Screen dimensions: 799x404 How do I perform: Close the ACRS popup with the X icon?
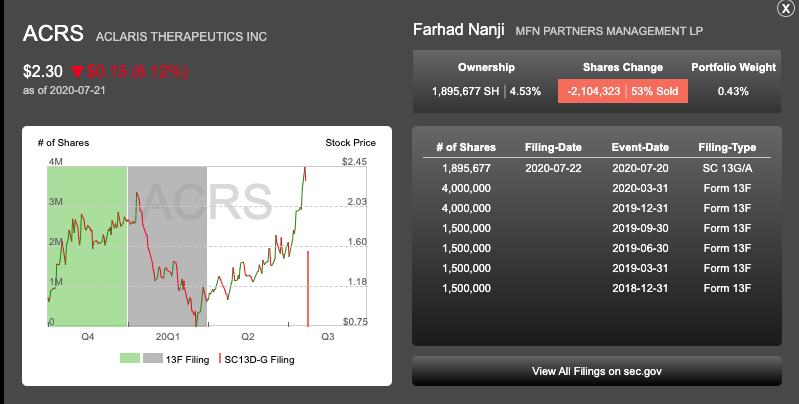[x=785, y=9]
